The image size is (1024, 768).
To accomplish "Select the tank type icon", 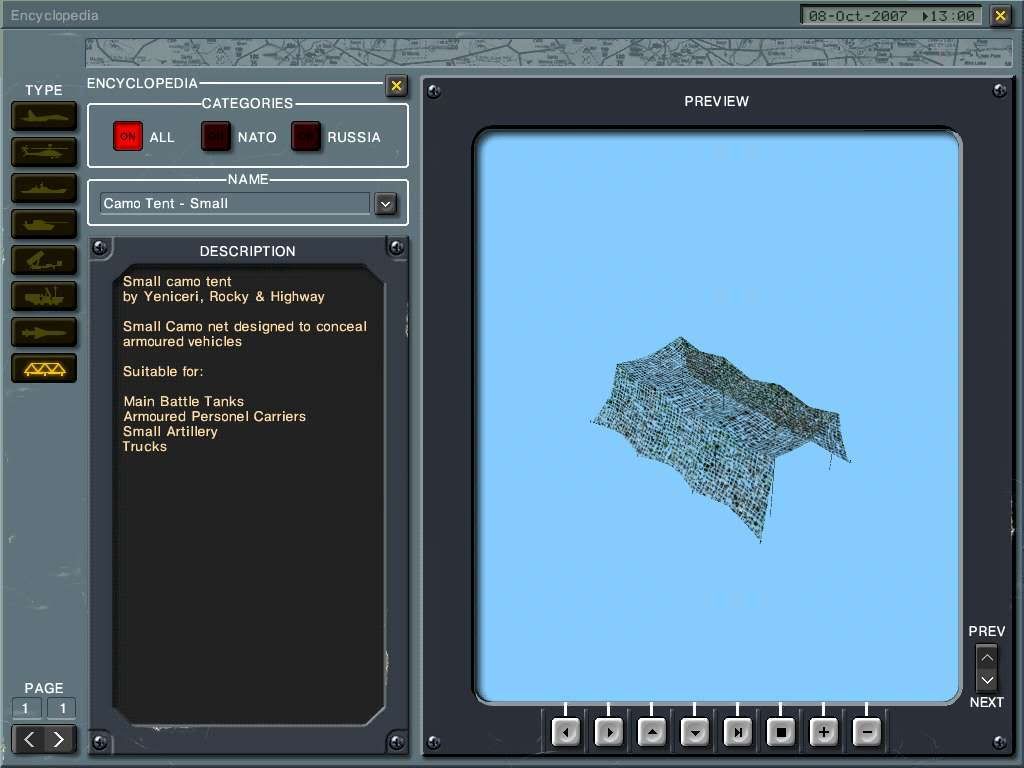I will [43, 224].
